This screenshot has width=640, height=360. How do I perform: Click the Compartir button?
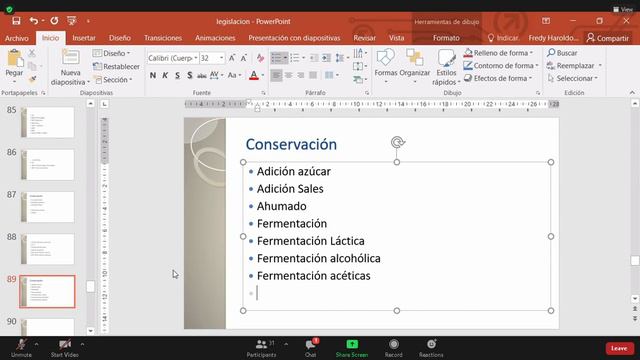(608, 38)
